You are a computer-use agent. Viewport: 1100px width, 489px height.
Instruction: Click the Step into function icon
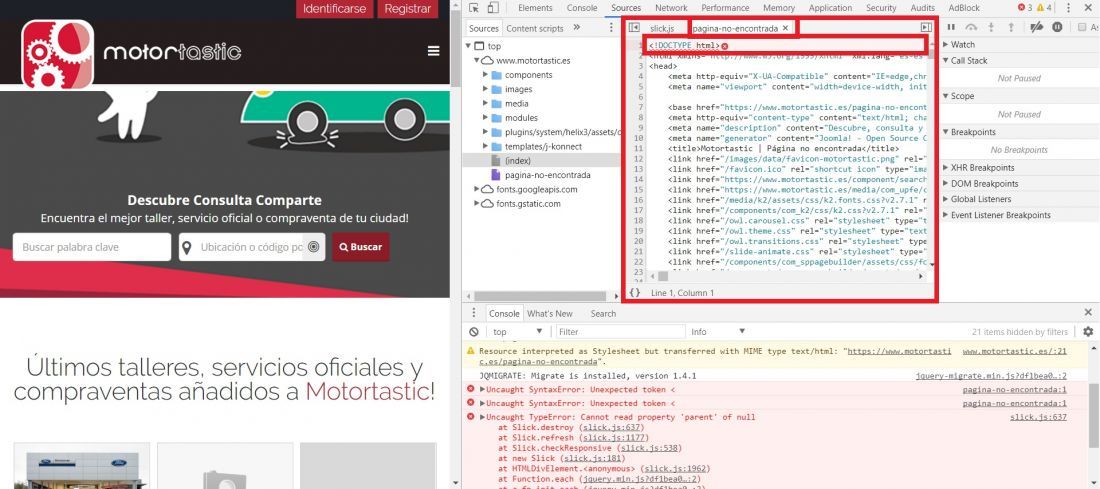[991, 27]
